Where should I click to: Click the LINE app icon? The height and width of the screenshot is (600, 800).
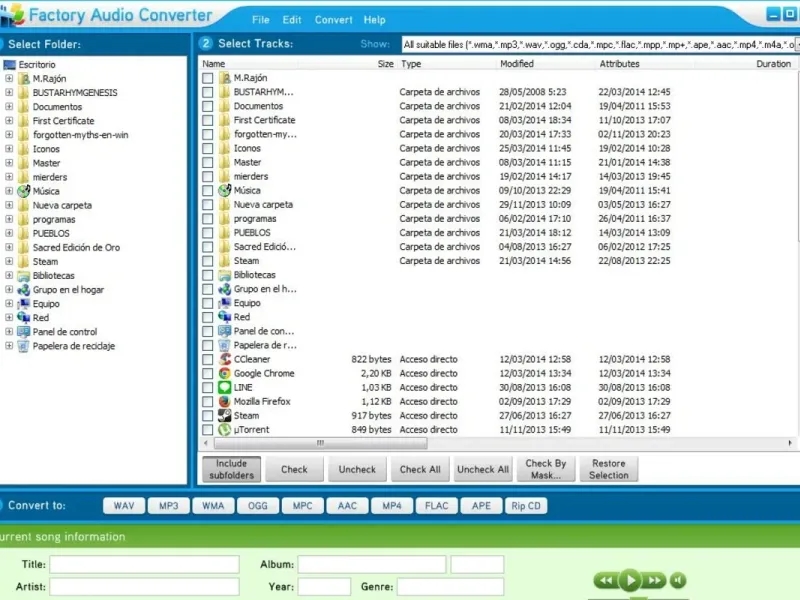[224, 387]
